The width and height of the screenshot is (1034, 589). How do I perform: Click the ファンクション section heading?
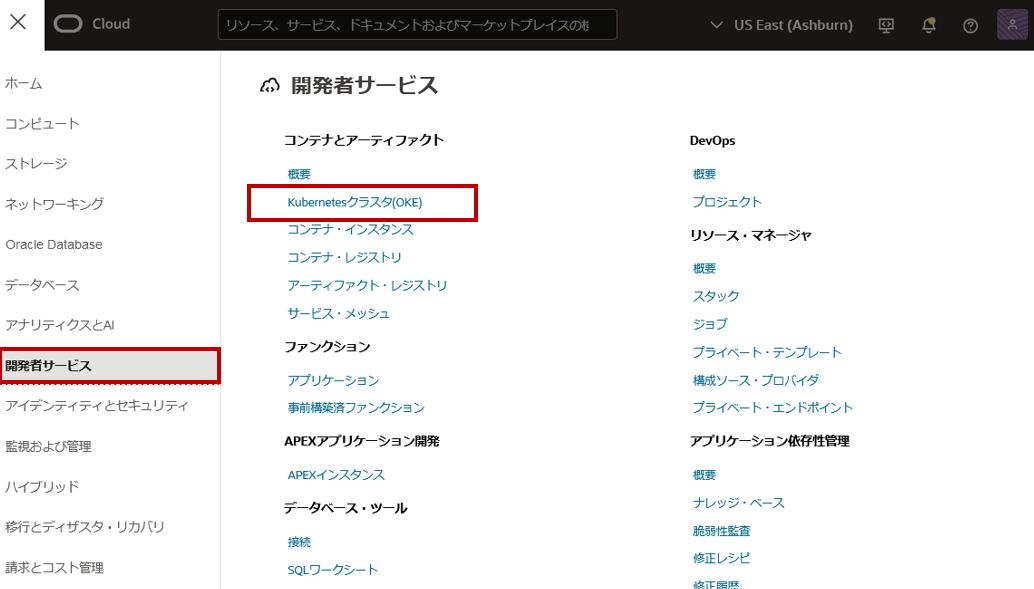tap(327, 347)
